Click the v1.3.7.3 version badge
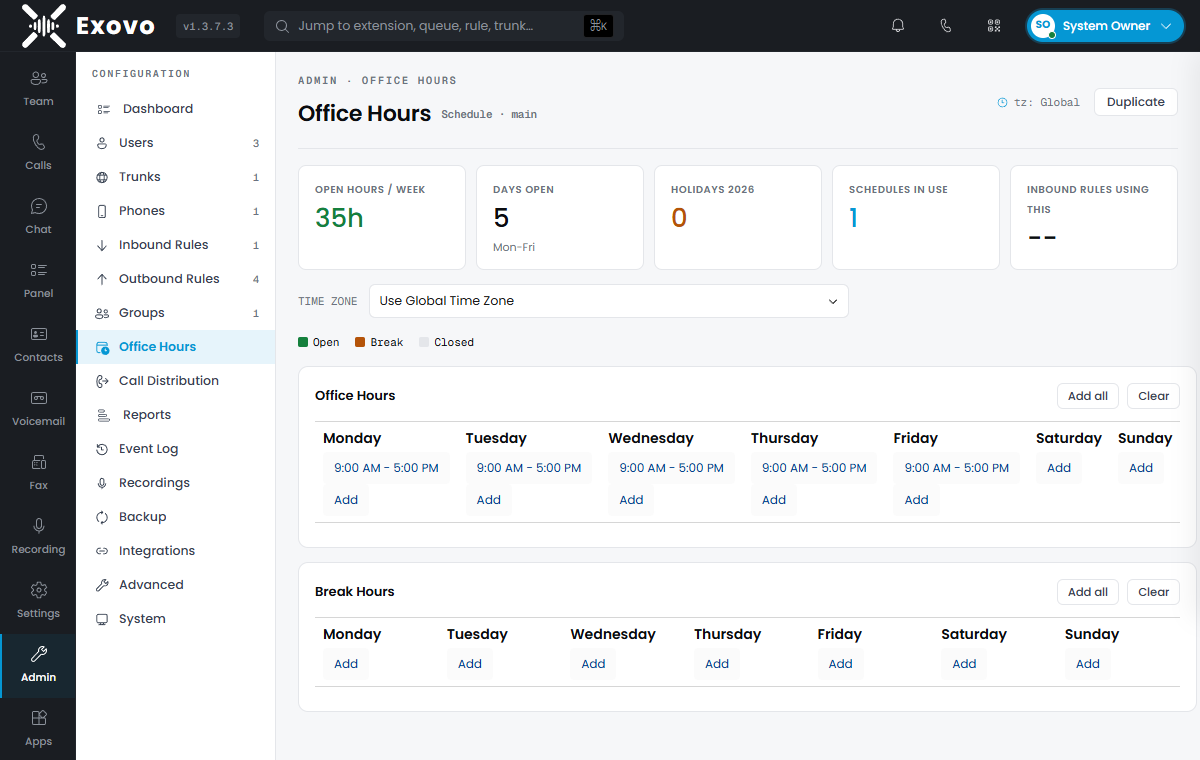The image size is (1200, 760). pos(208,27)
